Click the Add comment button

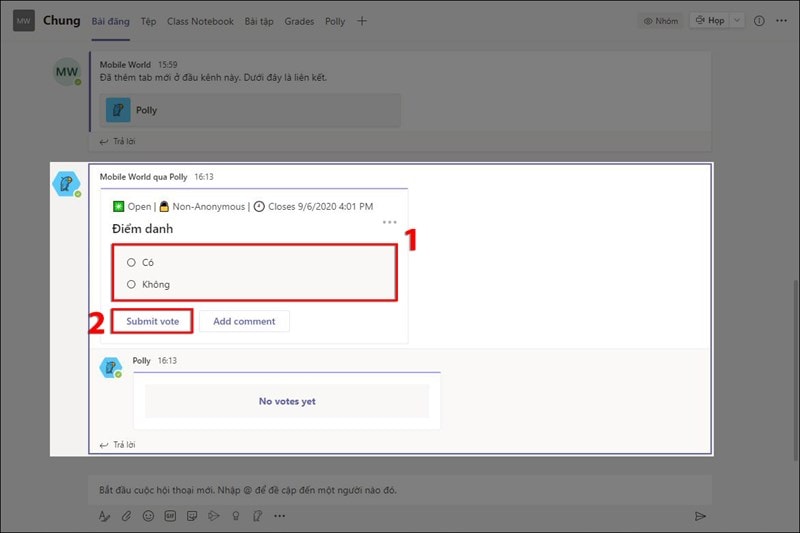[244, 321]
